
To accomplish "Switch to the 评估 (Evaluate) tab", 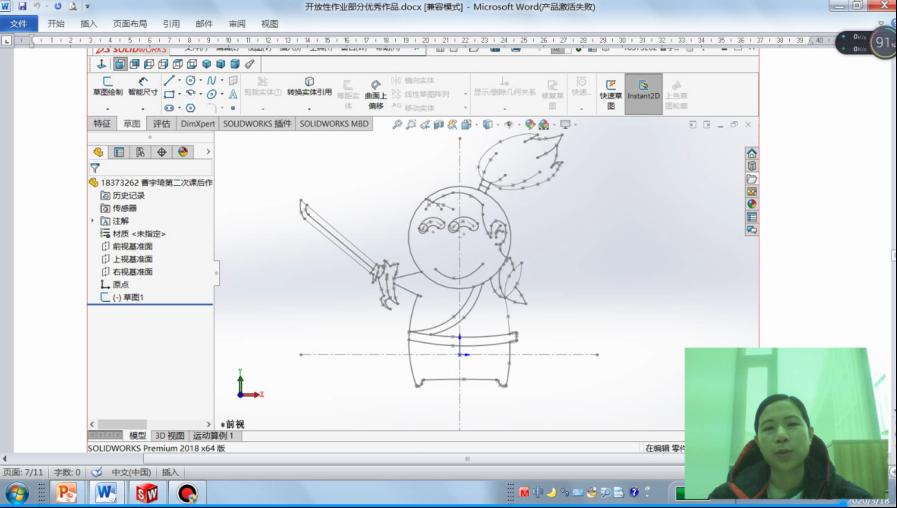I will [x=161, y=124].
